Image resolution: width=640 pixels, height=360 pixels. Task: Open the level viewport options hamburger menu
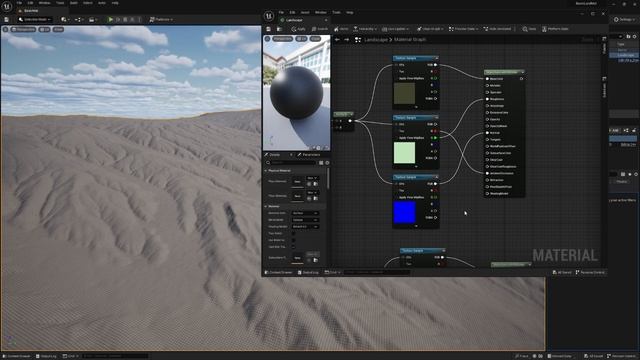(5, 29)
